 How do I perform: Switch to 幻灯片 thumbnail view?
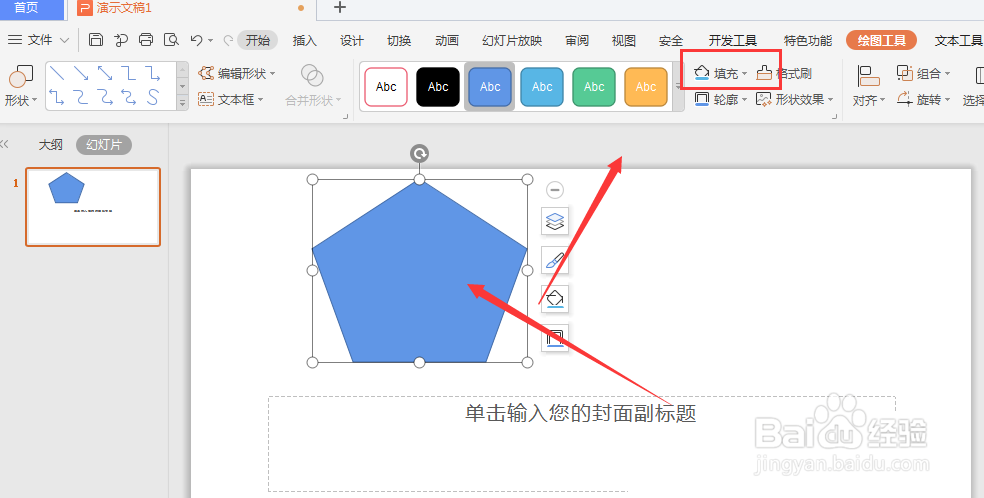104,145
